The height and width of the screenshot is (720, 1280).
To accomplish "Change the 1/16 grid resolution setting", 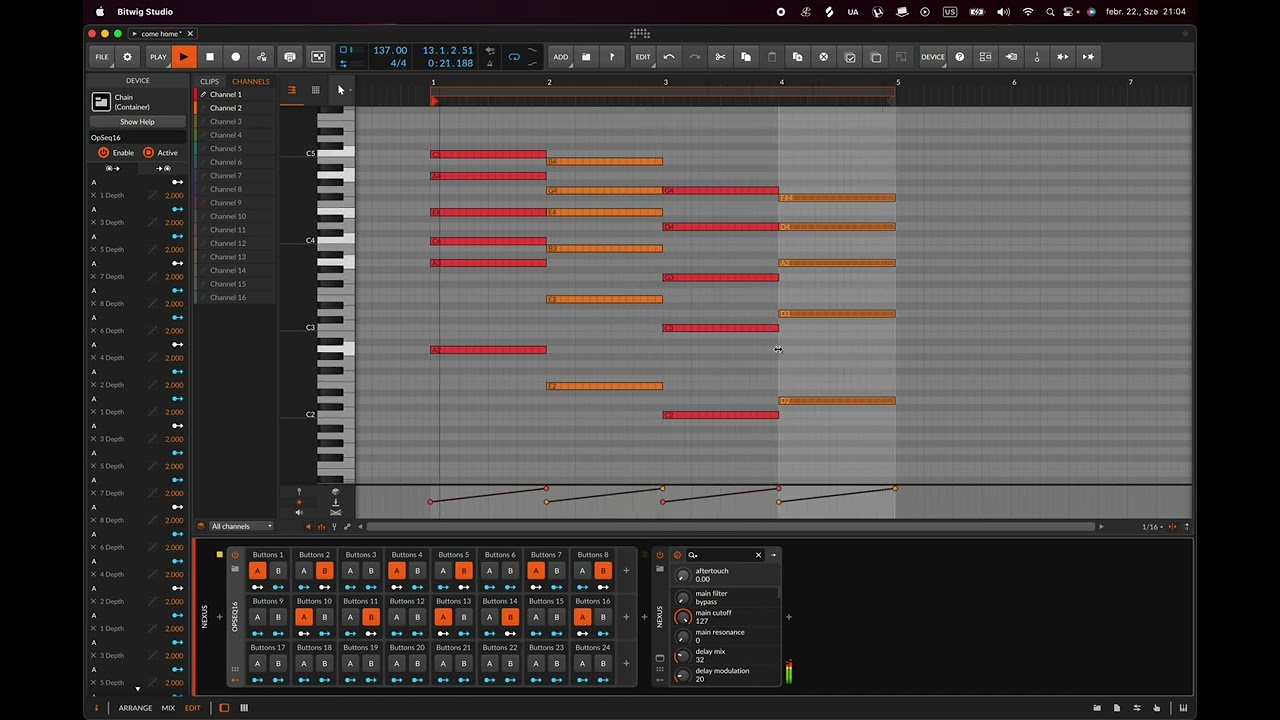I will 1152,527.
